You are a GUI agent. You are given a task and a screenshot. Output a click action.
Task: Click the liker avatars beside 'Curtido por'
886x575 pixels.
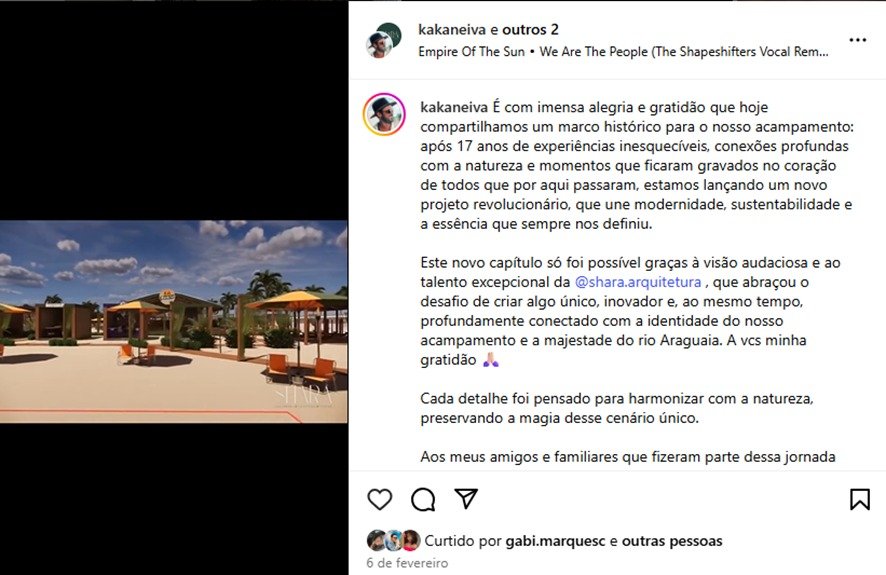coord(393,541)
